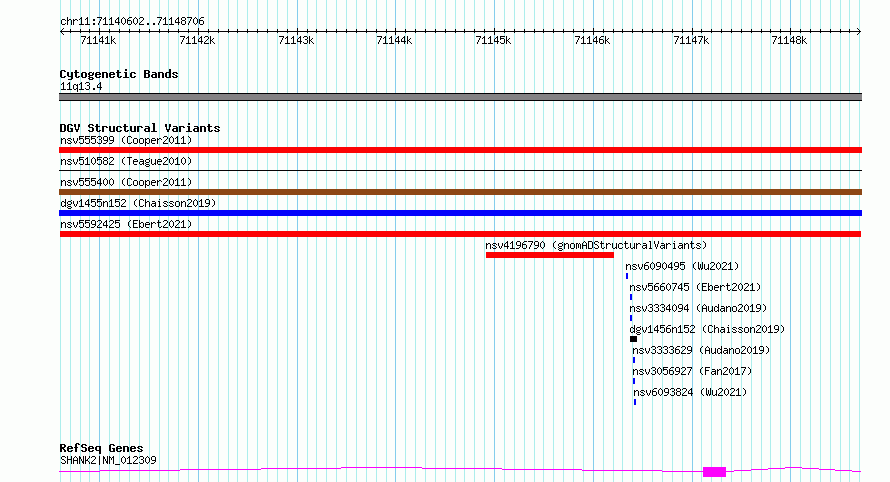
Task: Click the 71142k ruler position
Action: 197,40
